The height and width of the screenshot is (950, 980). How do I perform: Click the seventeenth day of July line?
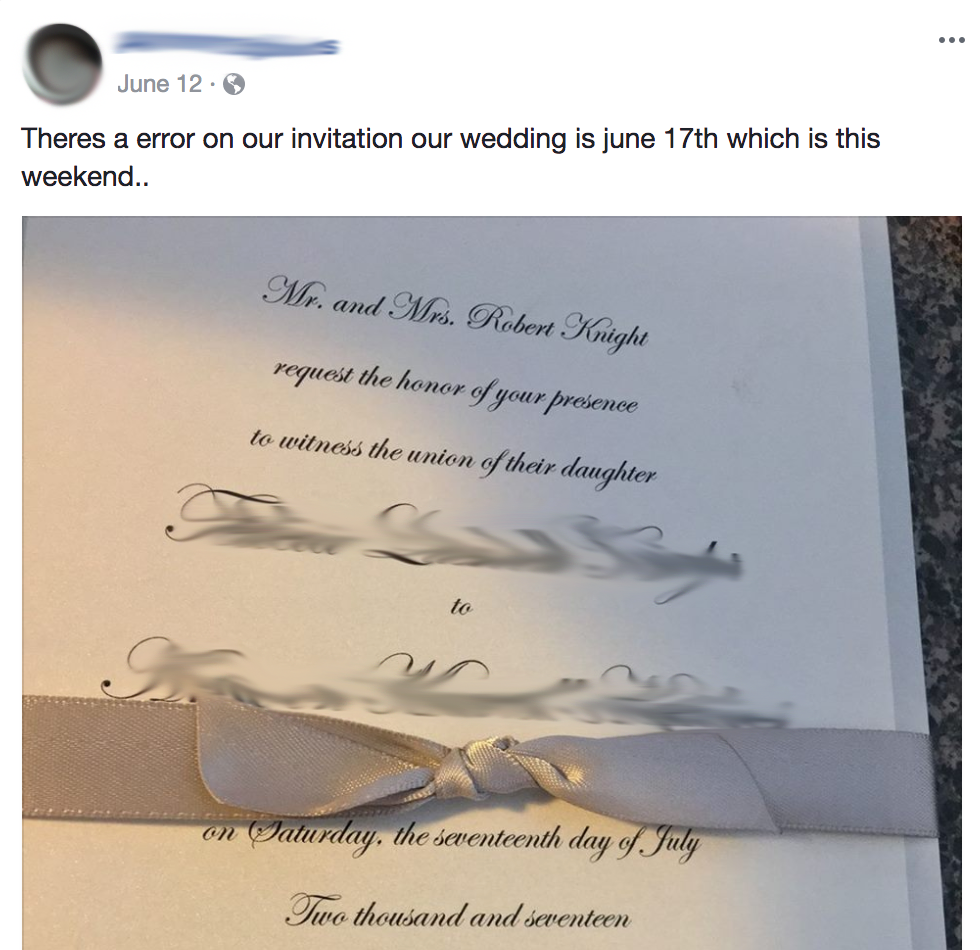[452, 839]
